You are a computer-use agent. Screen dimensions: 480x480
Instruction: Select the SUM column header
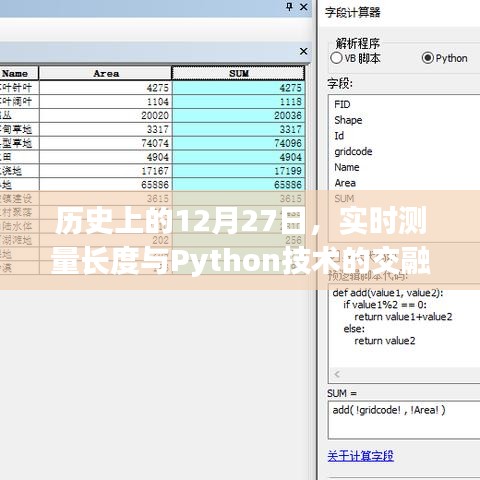(238, 73)
